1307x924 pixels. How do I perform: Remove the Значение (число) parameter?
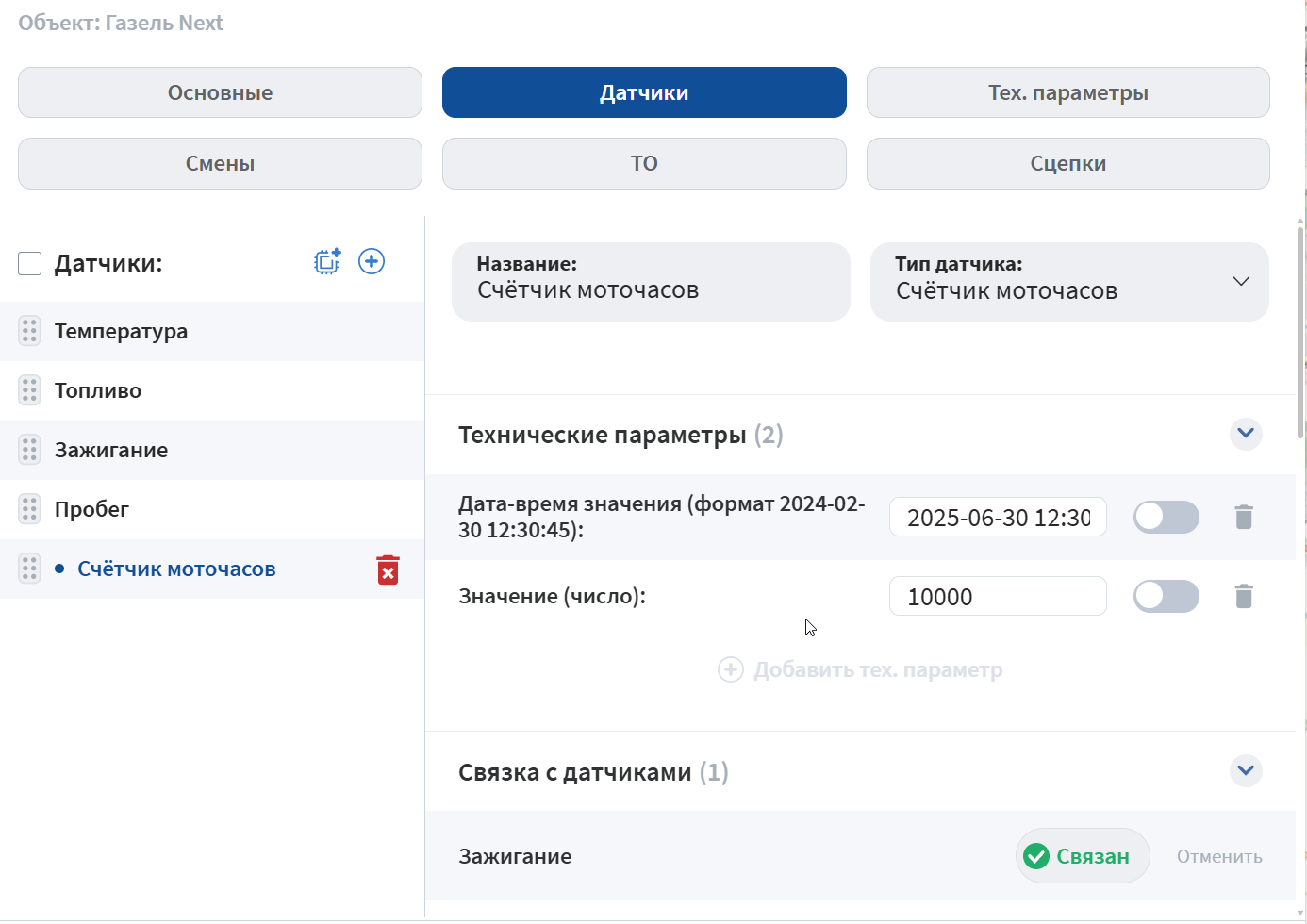click(x=1244, y=596)
